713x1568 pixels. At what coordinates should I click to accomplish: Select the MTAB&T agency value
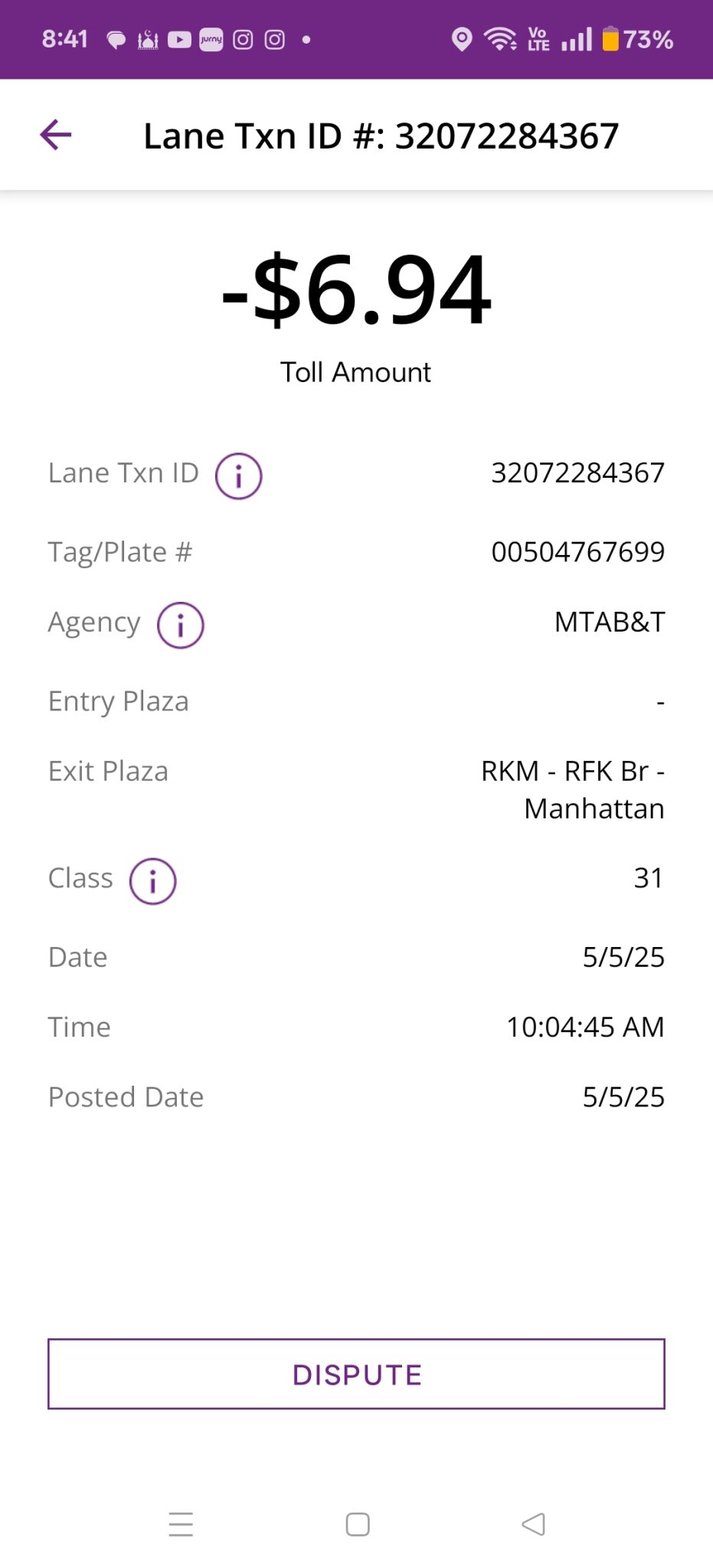610,622
